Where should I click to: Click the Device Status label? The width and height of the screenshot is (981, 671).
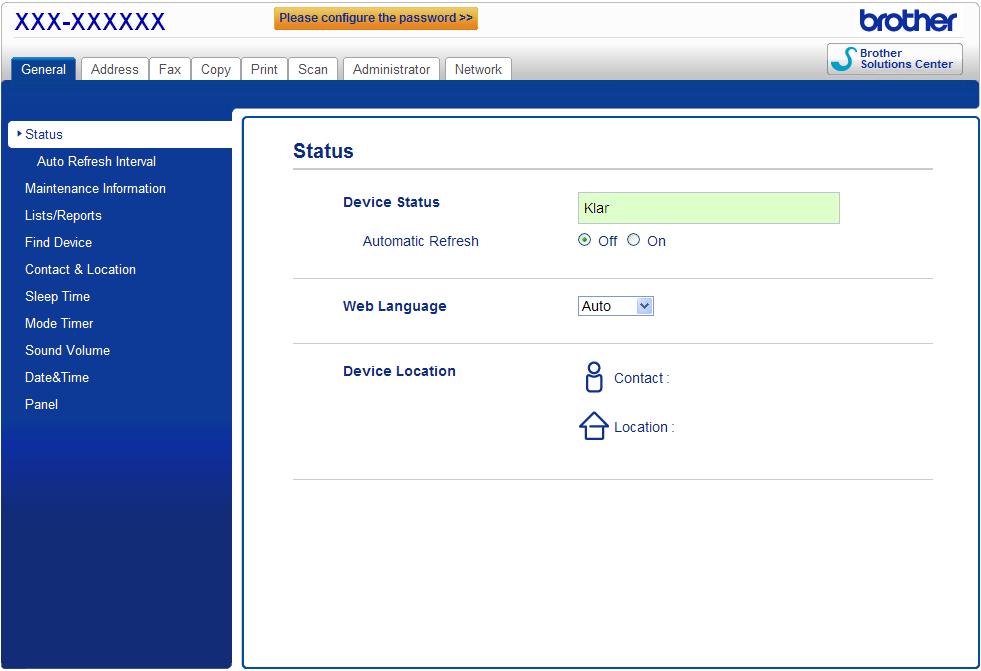pyautogui.click(x=392, y=202)
